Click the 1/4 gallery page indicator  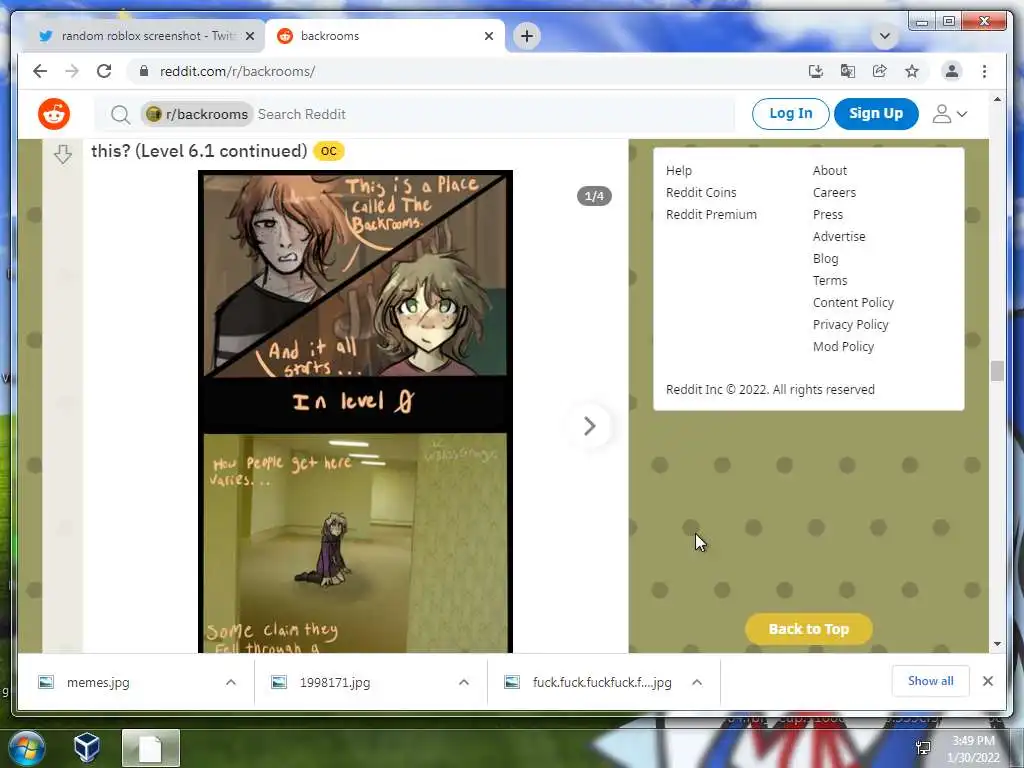(594, 196)
